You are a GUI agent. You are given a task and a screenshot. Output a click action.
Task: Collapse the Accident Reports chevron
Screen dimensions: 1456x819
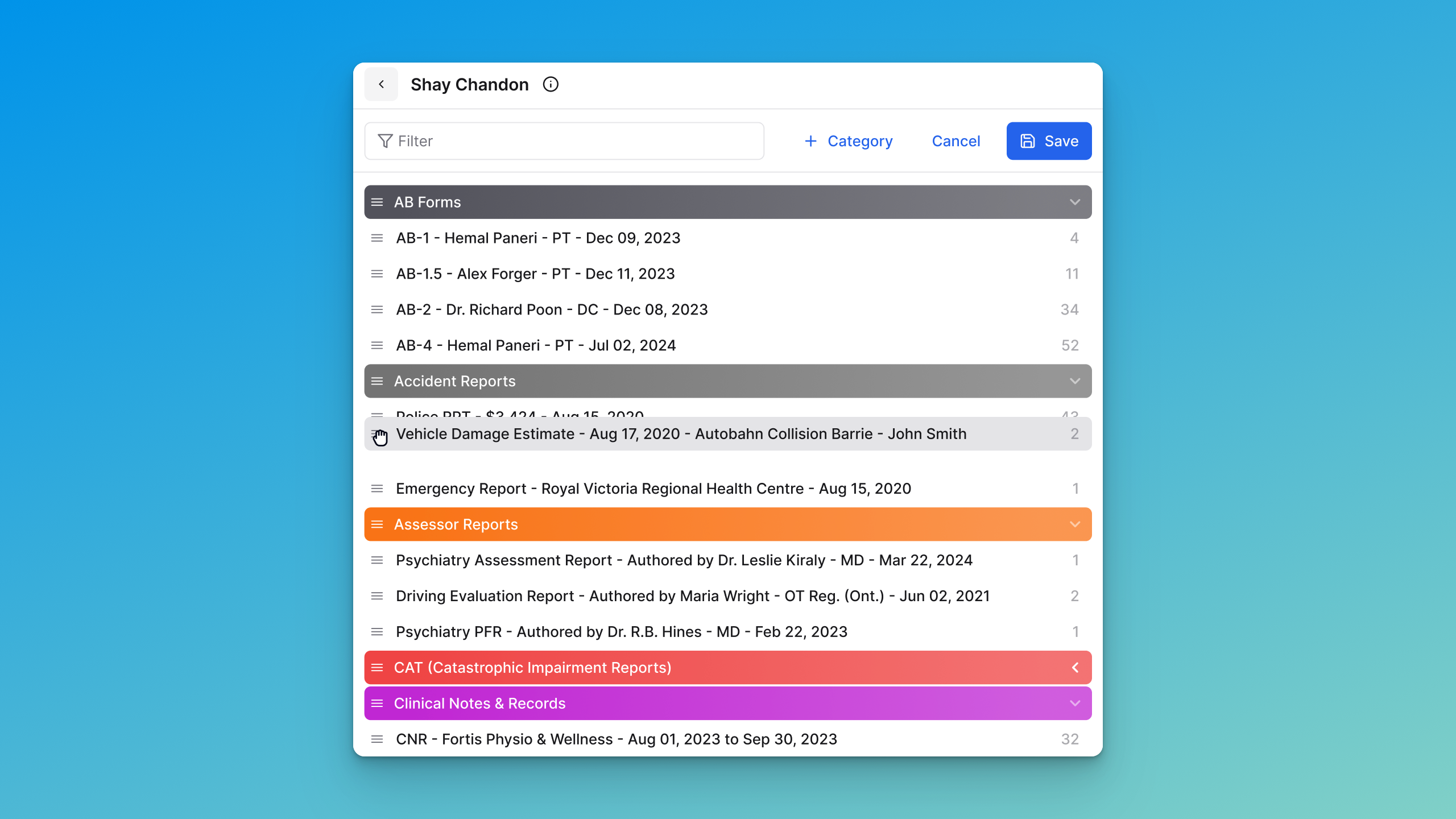point(1074,381)
